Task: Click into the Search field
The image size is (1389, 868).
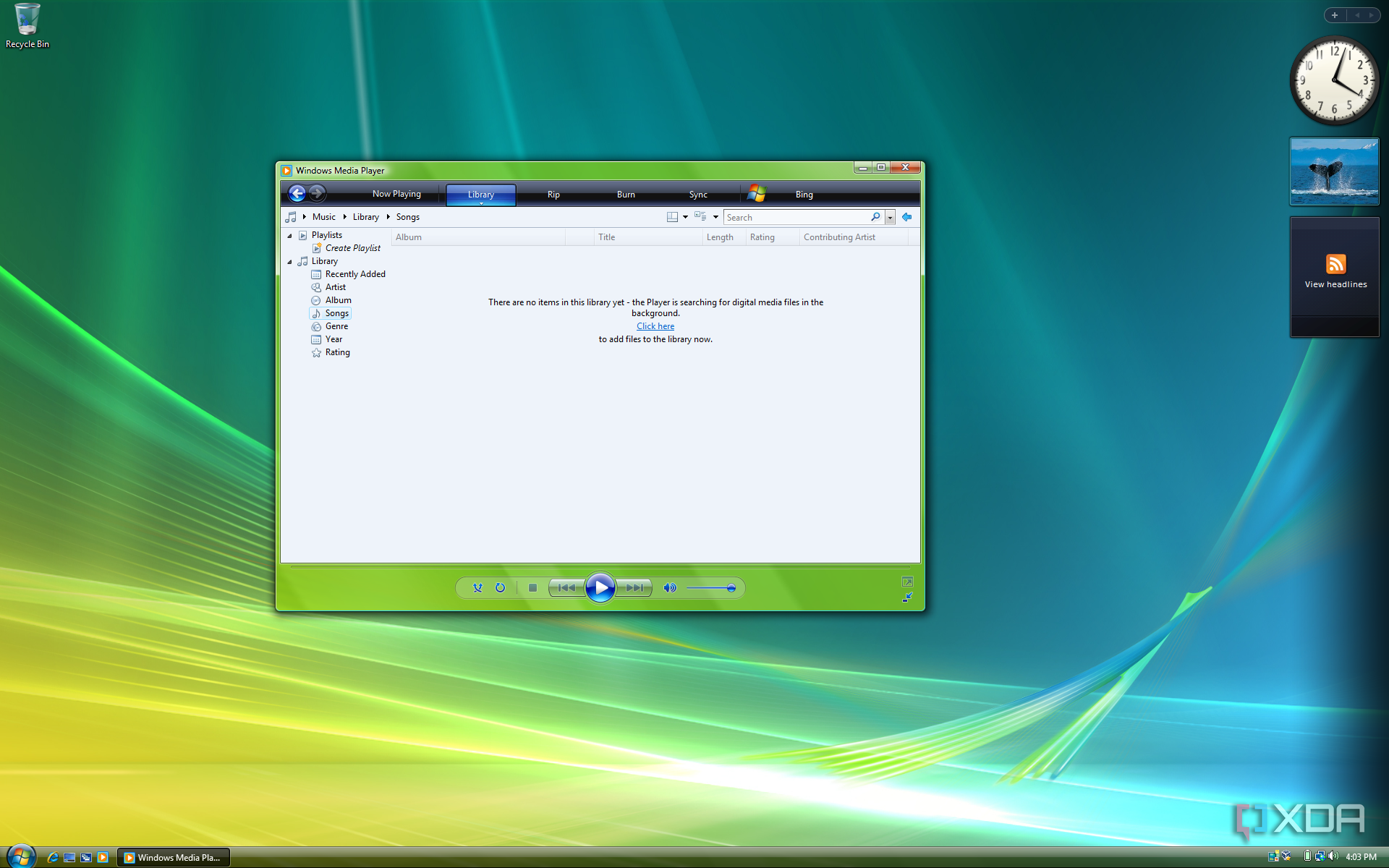Action: coord(796,217)
